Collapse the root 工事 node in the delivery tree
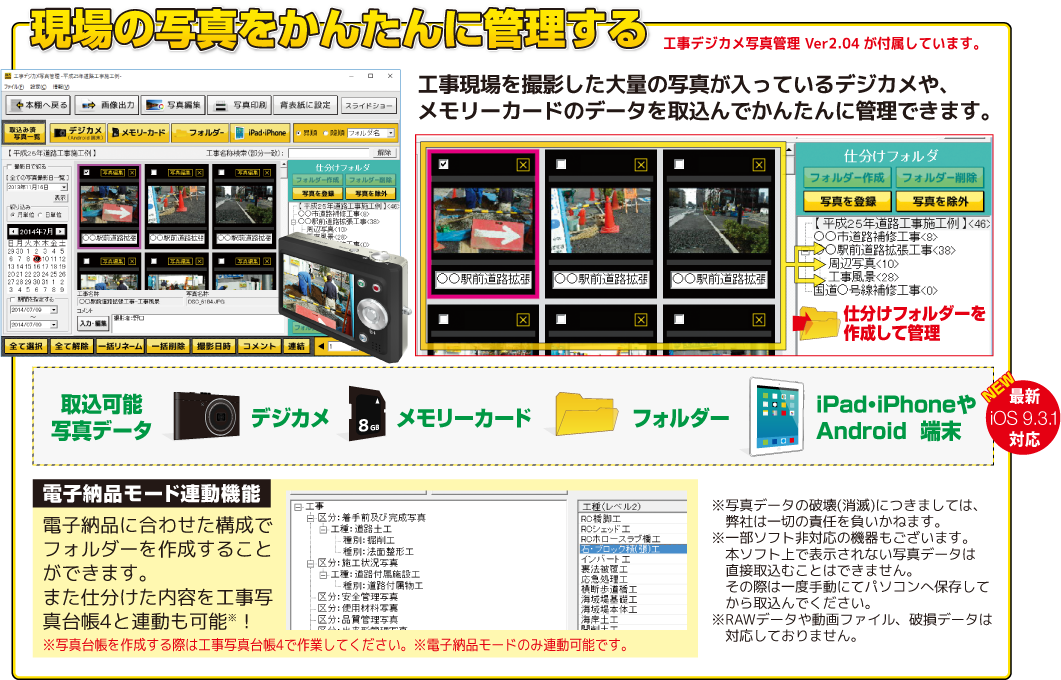This screenshot has height=680, width=1061. click(x=298, y=506)
